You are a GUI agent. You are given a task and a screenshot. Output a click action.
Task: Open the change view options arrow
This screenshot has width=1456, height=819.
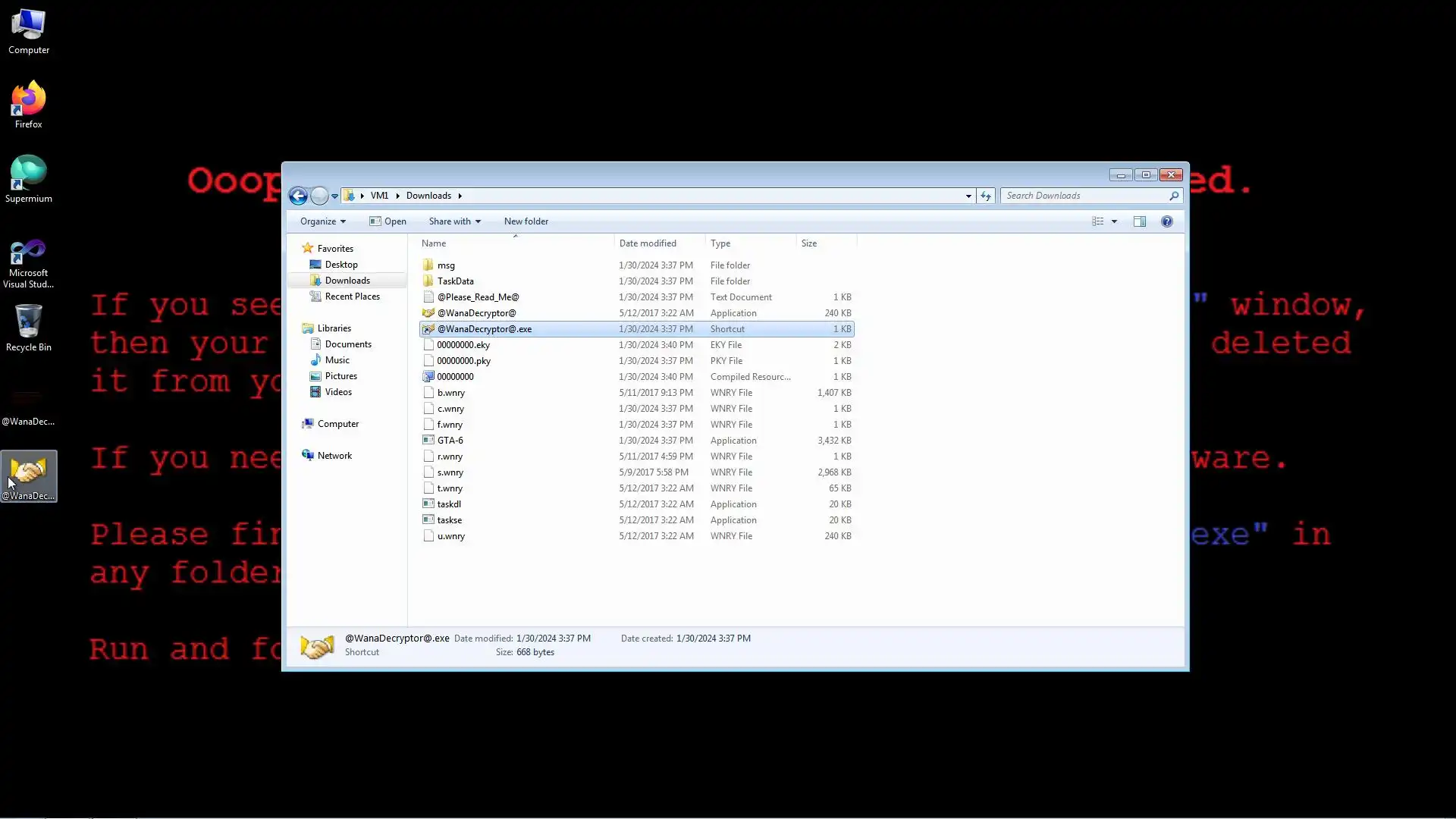point(1114,221)
